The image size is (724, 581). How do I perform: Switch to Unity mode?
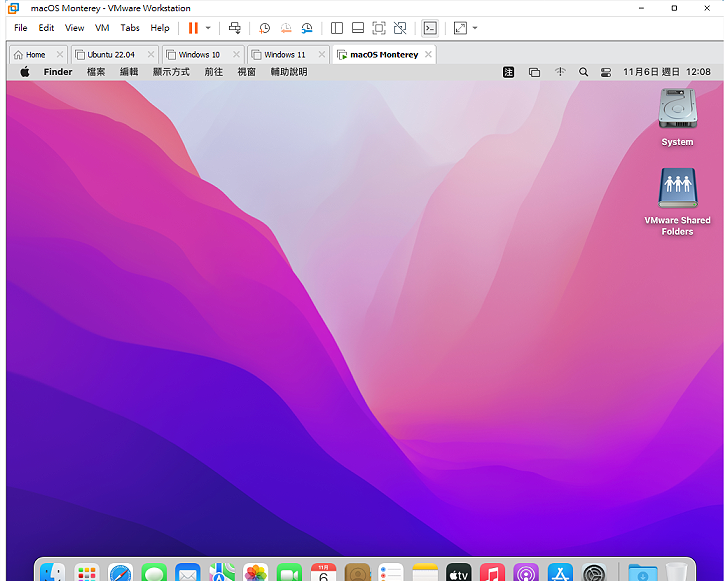pyautogui.click(x=400, y=28)
